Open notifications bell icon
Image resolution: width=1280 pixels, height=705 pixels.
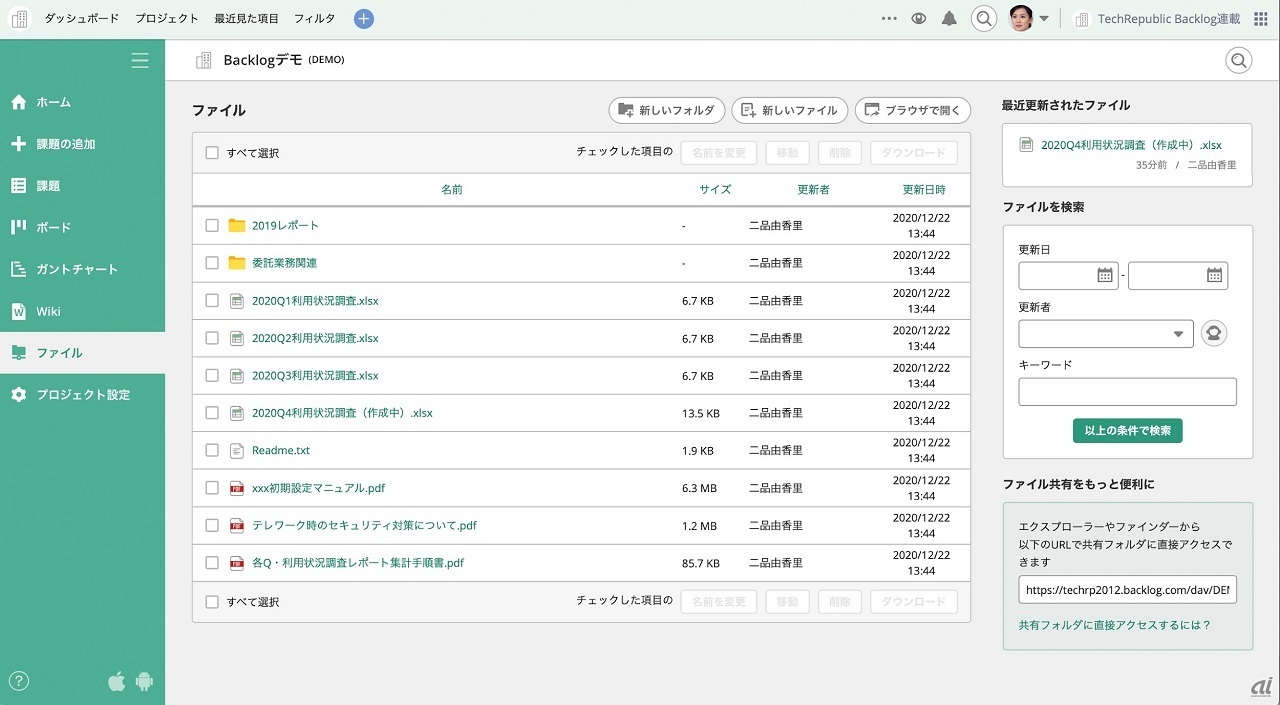pyautogui.click(x=949, y=19)
